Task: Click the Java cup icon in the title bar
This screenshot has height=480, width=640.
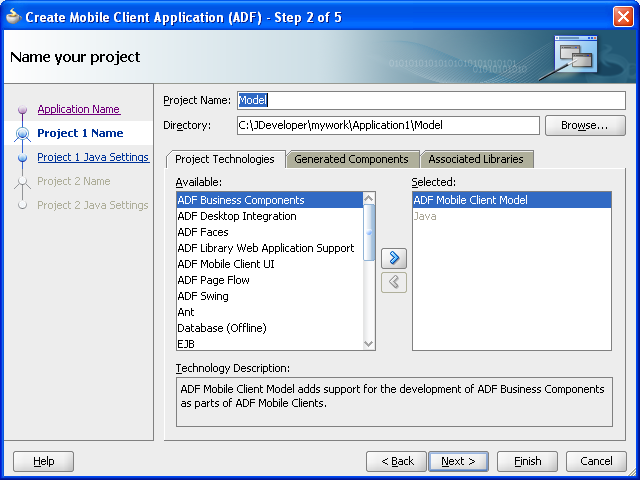Action: pyautogui.click(x=13, y=17)
